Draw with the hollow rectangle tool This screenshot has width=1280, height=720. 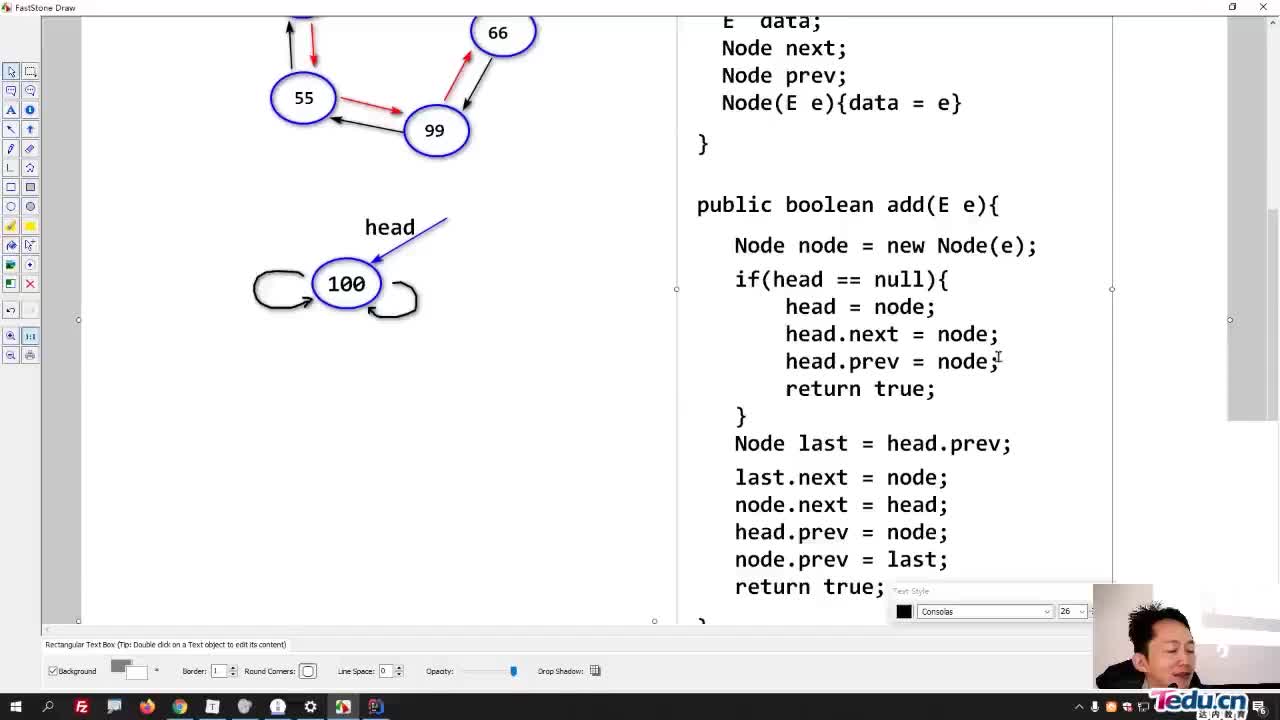coord(11,187)
